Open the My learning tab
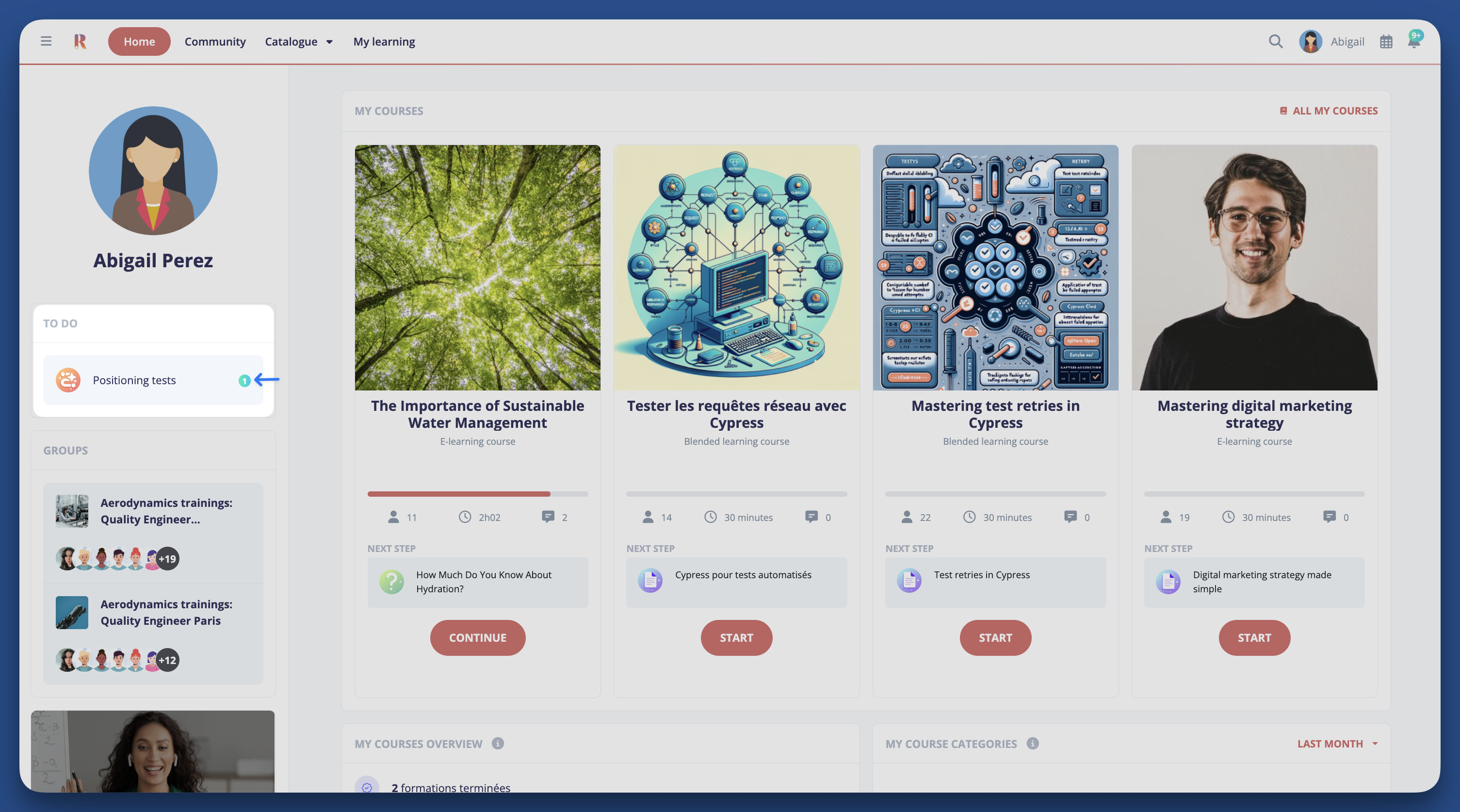The width and height of the screenshot is (1460, 812). [x=384, y=41]
